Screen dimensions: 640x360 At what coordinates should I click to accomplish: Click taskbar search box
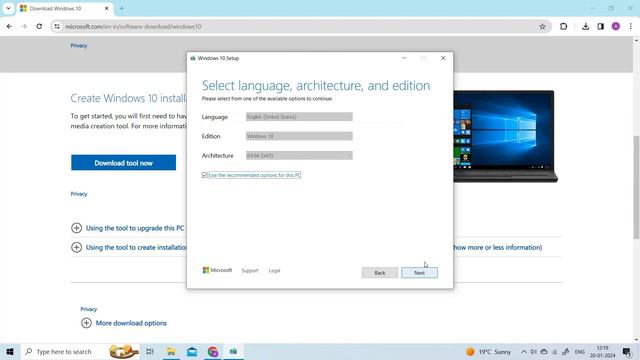coord(80,351)
